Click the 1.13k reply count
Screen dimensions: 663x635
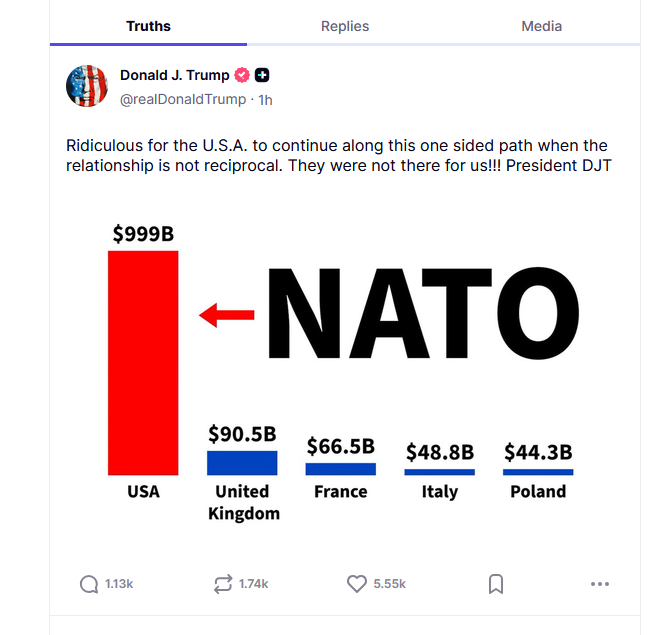coord(119,584)
